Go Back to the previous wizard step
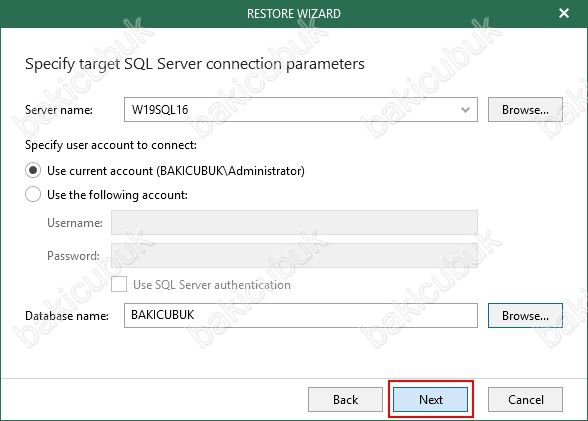588x421 pixels. [345, 400]
